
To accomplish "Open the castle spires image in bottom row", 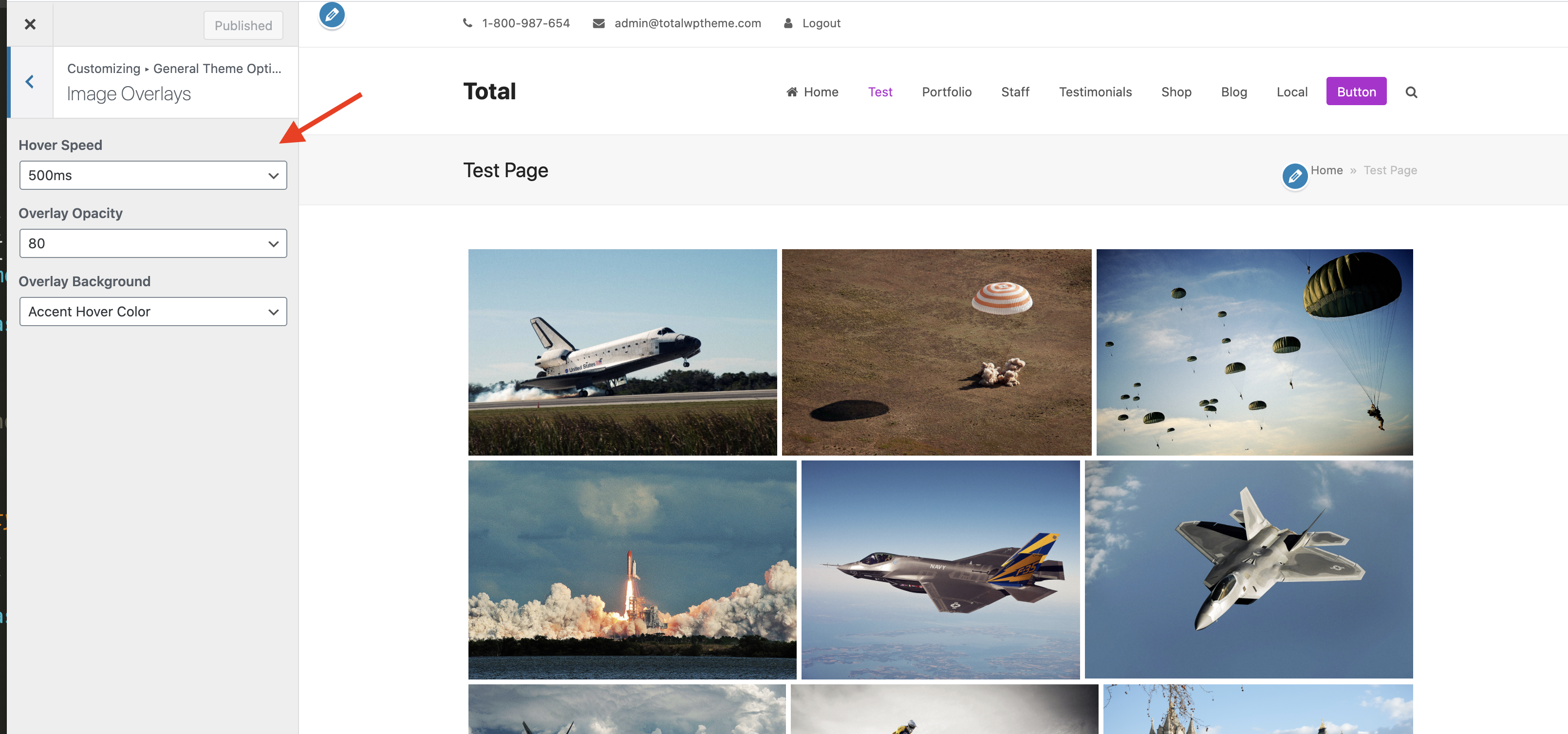I will (1257, 709).
